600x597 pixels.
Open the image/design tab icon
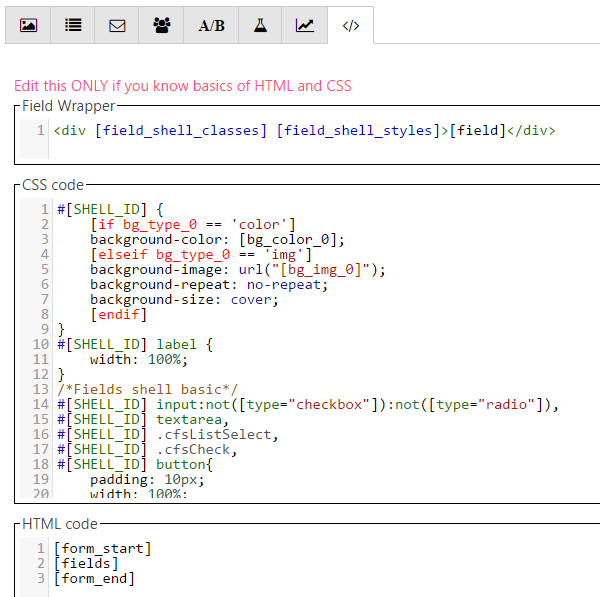28,25
